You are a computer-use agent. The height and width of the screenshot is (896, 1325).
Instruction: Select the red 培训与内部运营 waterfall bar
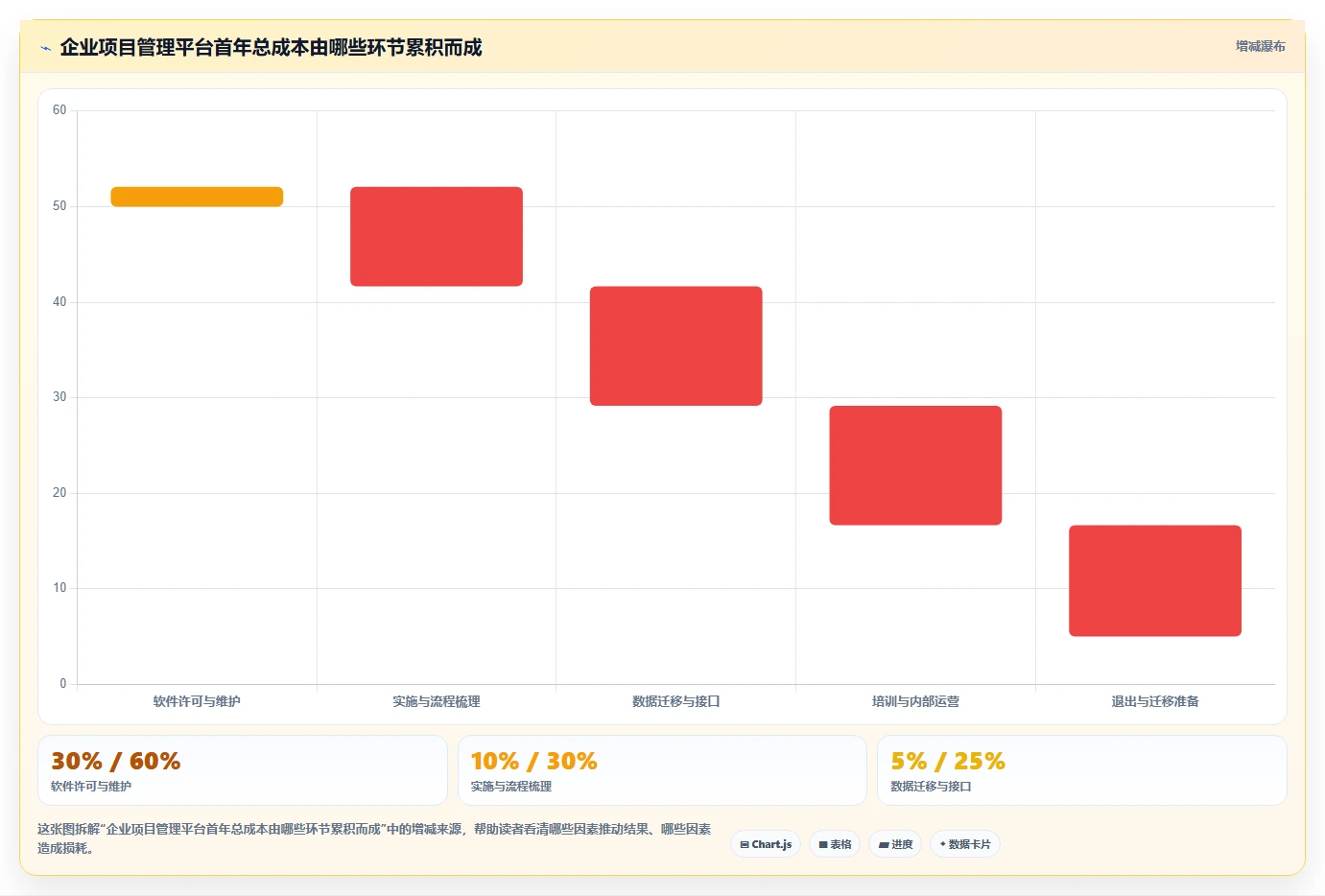pos(915,465)
